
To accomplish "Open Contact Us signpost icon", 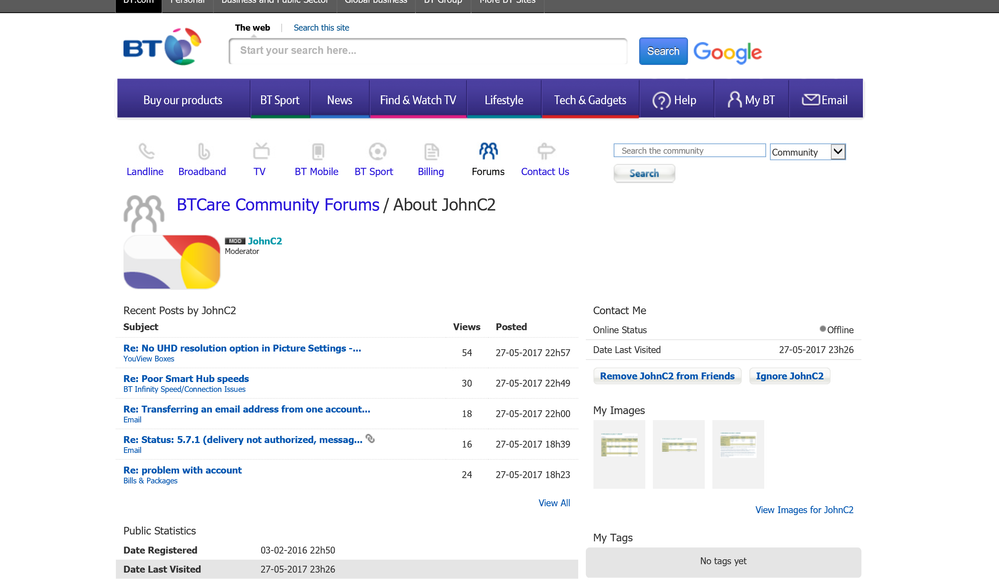I will [545, 151].
